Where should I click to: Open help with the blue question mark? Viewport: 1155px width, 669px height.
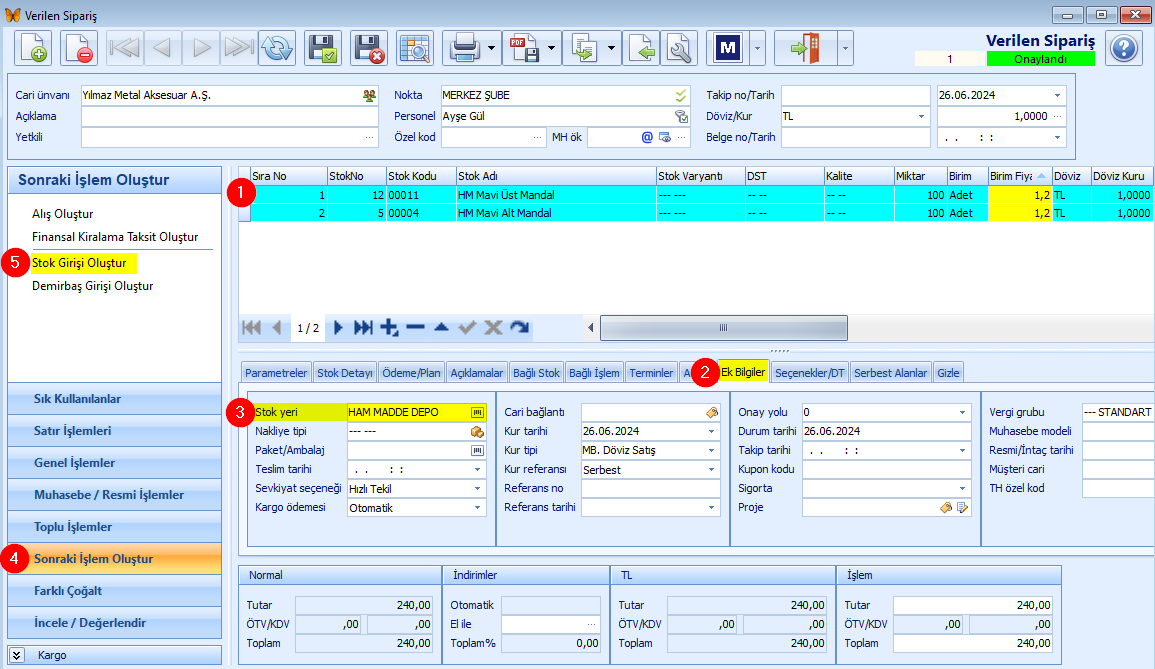pyautogui.click(x=1124, y=49)
